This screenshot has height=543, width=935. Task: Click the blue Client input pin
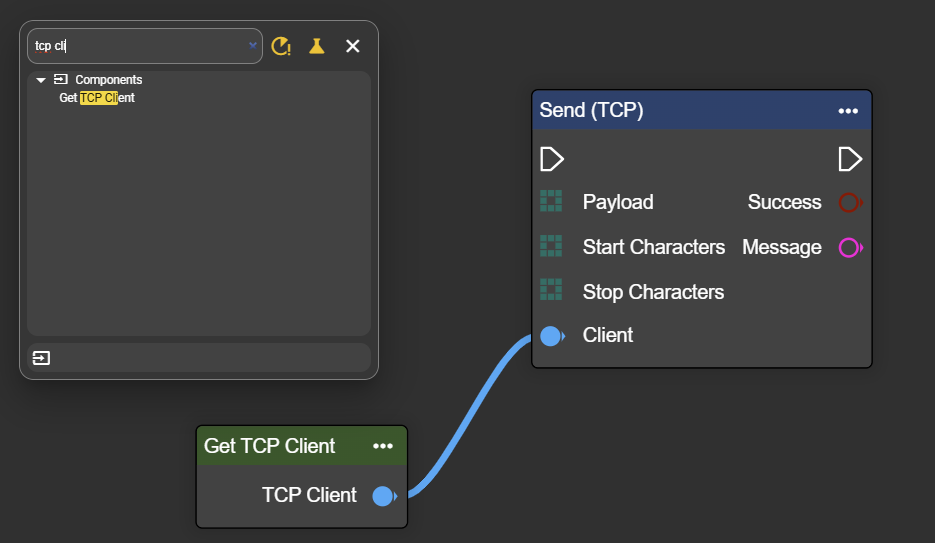[551, 336]
